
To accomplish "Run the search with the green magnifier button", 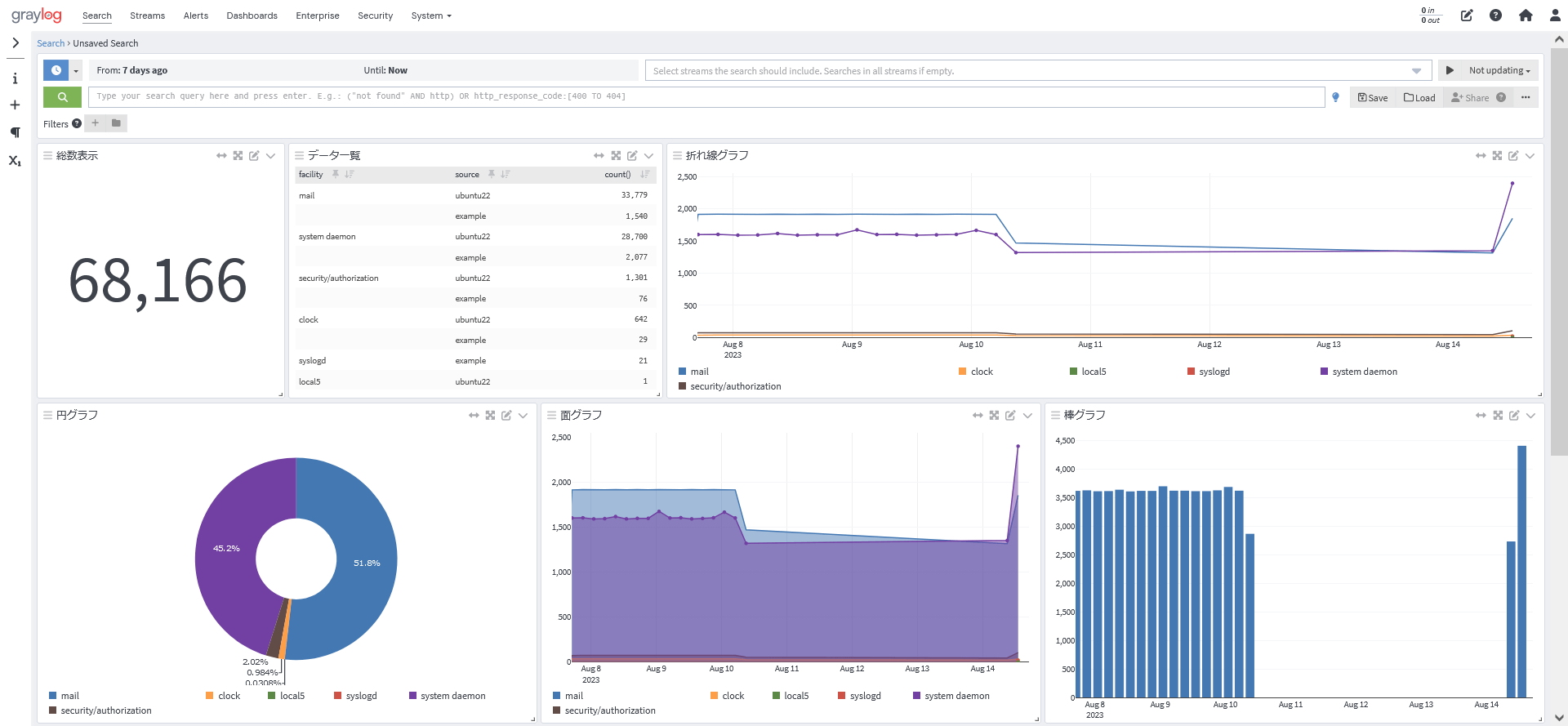I will [x=62, y=97].
